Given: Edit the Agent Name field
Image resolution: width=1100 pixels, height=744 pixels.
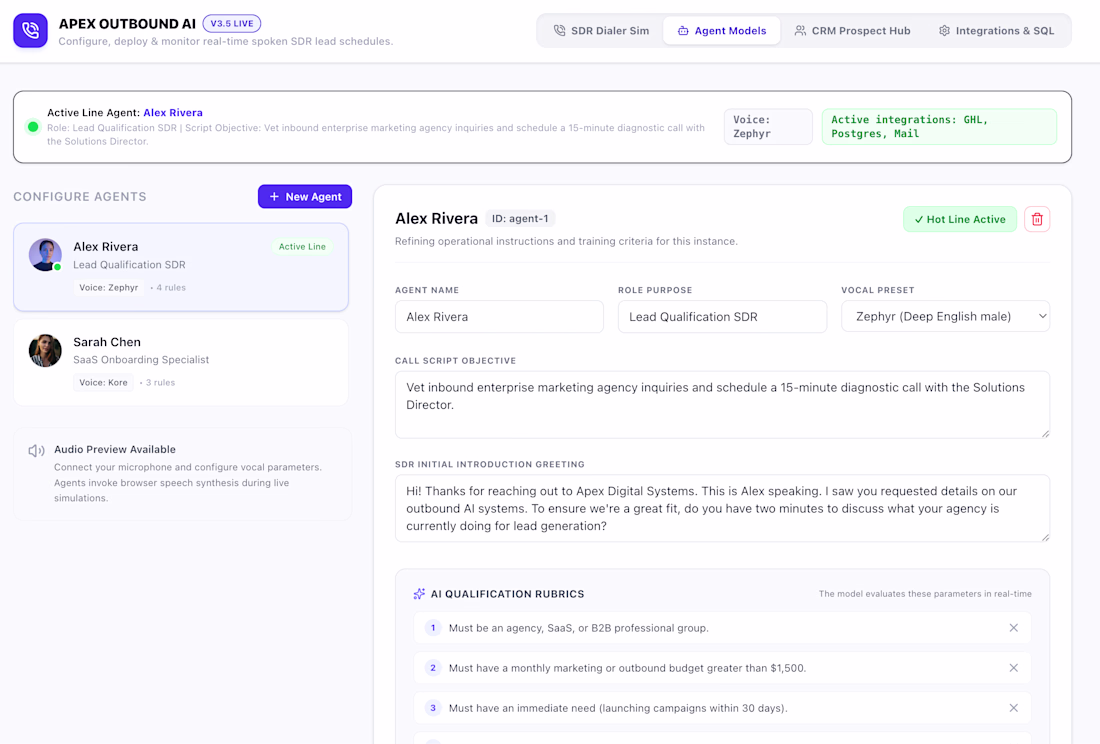Looking at the screenshot, I should click(499, 317).
